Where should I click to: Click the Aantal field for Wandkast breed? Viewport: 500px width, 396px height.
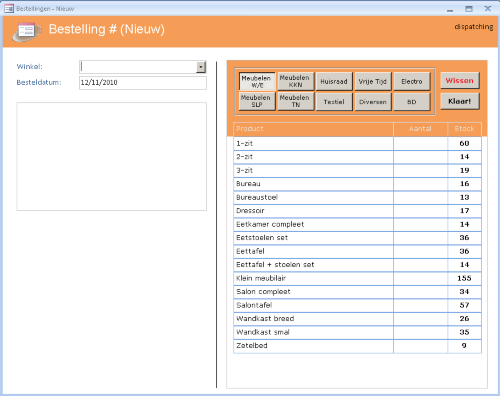coord(420,319)
